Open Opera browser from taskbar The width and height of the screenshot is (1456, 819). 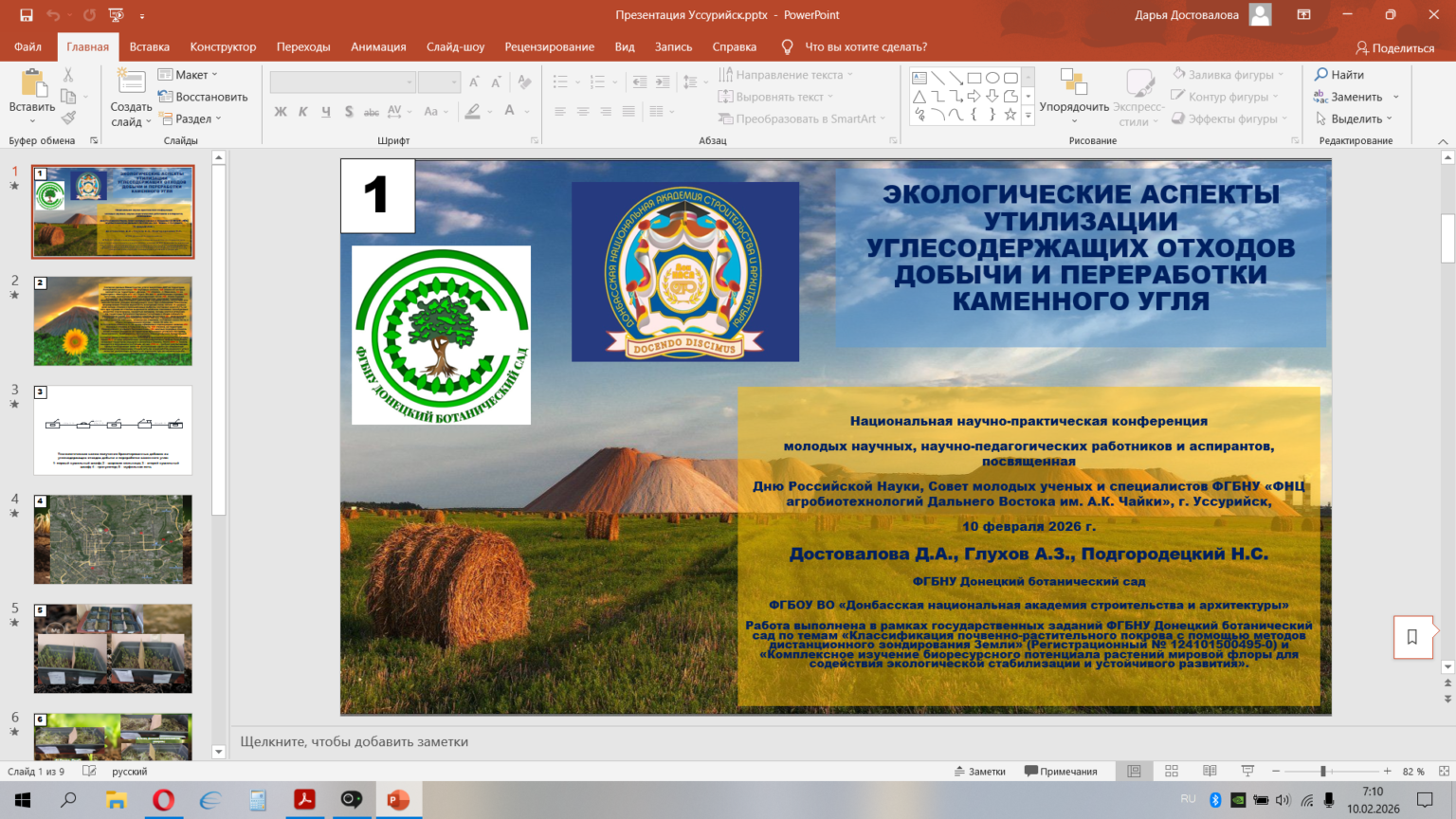pyautogui.click(x=163, y=800)
